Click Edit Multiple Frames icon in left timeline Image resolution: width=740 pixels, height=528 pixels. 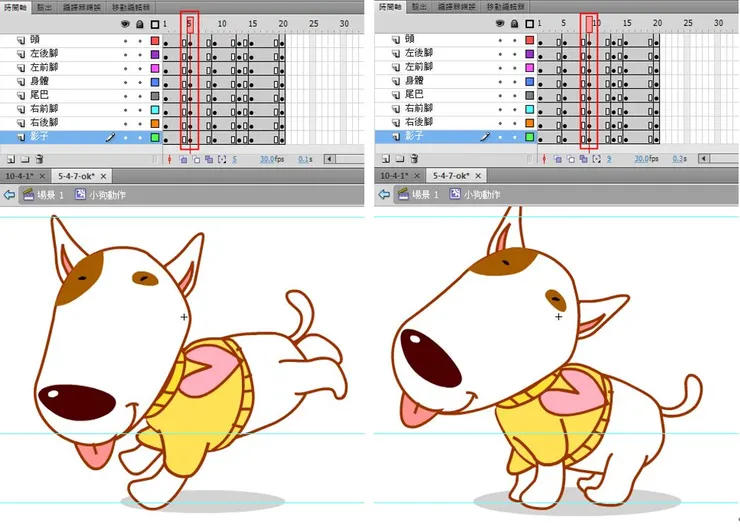coord(209,159)
